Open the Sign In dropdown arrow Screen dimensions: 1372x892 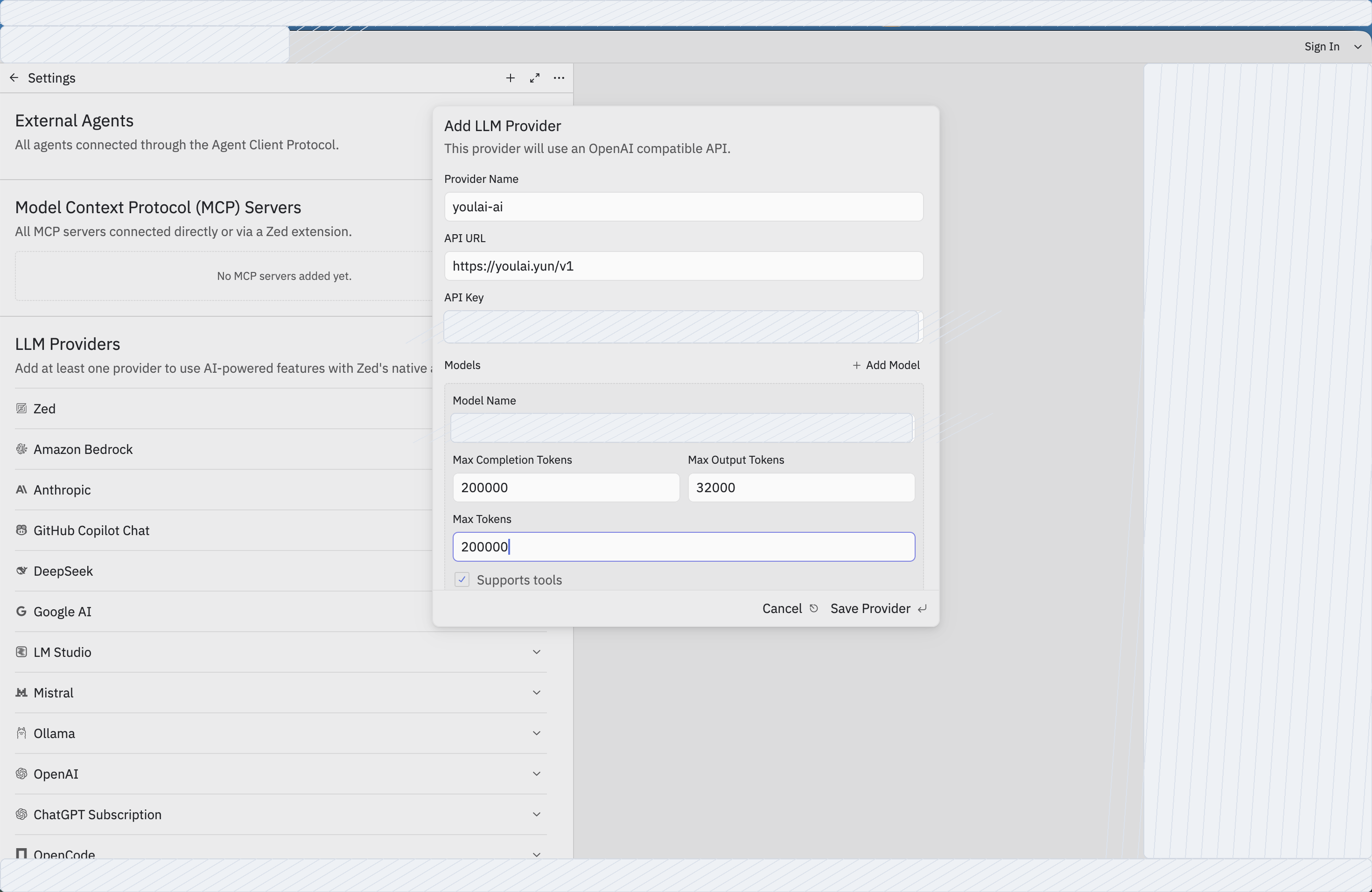(x=1358, y=47)
